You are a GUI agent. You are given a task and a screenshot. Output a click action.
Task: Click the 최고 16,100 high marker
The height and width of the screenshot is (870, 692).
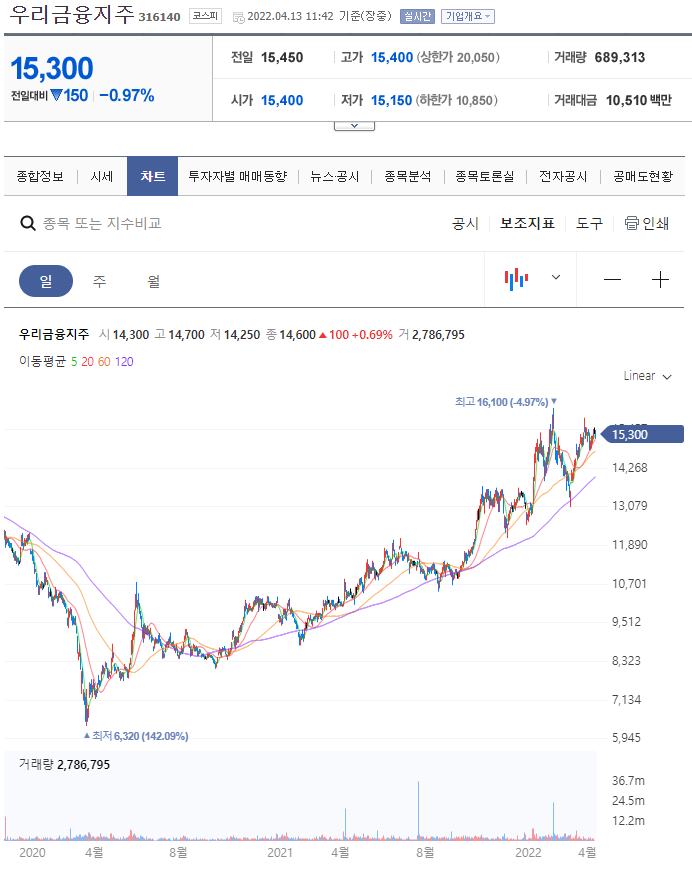point(506,402)
